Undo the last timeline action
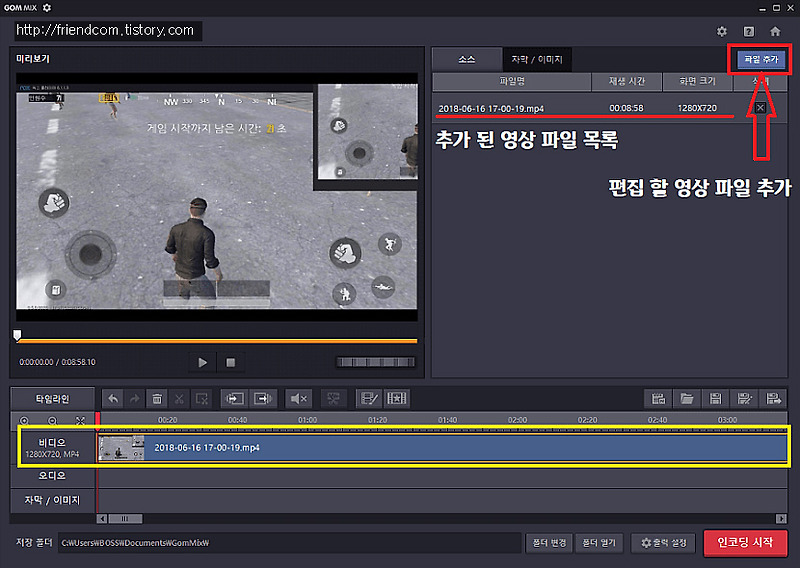 pyautogui.click(x=113, y=399)
